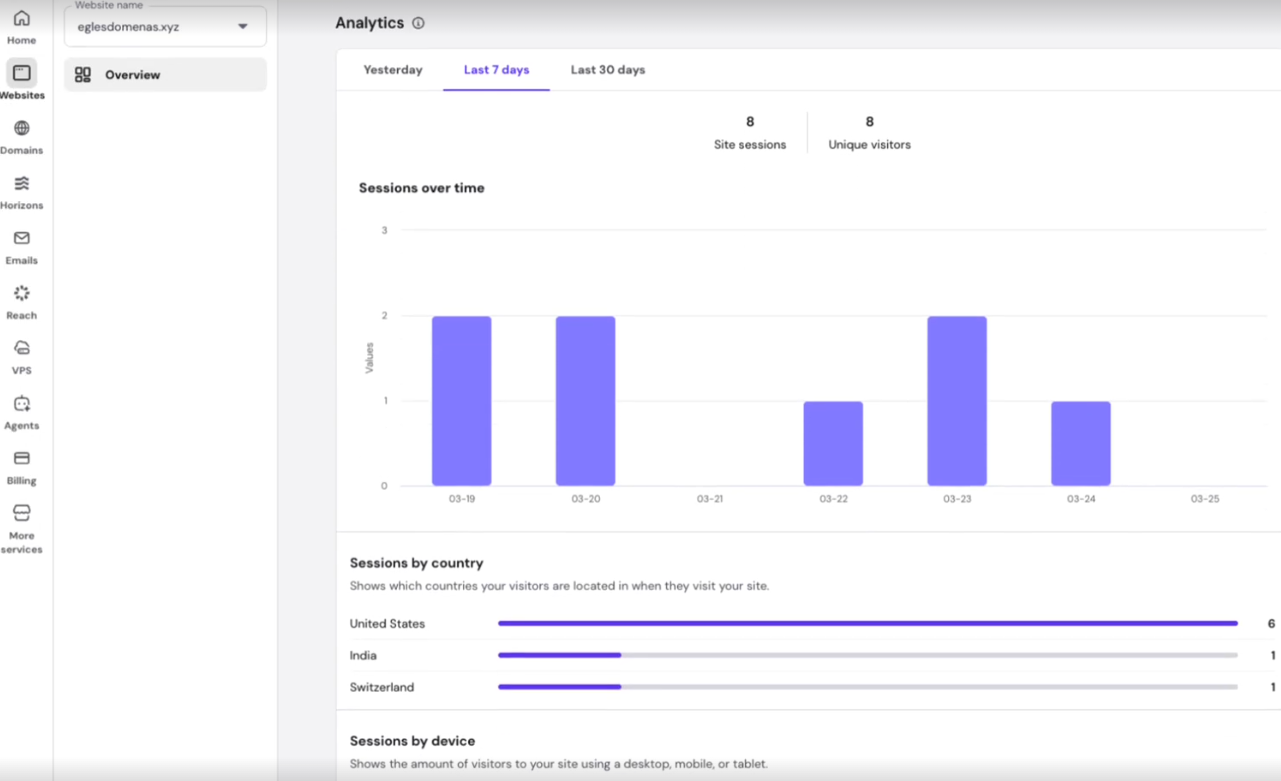
Task: Click the India sessions progress bar
Action: tap(867, 656)
